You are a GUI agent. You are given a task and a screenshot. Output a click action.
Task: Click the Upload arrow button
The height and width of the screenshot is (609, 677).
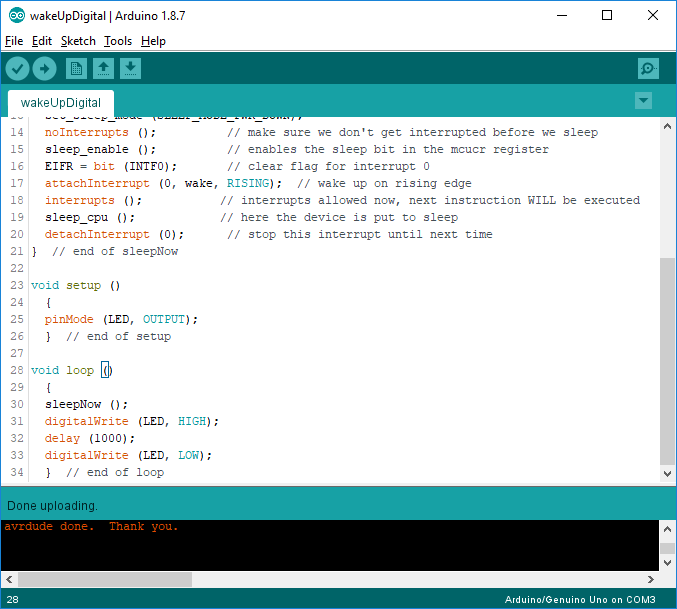[44, 69]
